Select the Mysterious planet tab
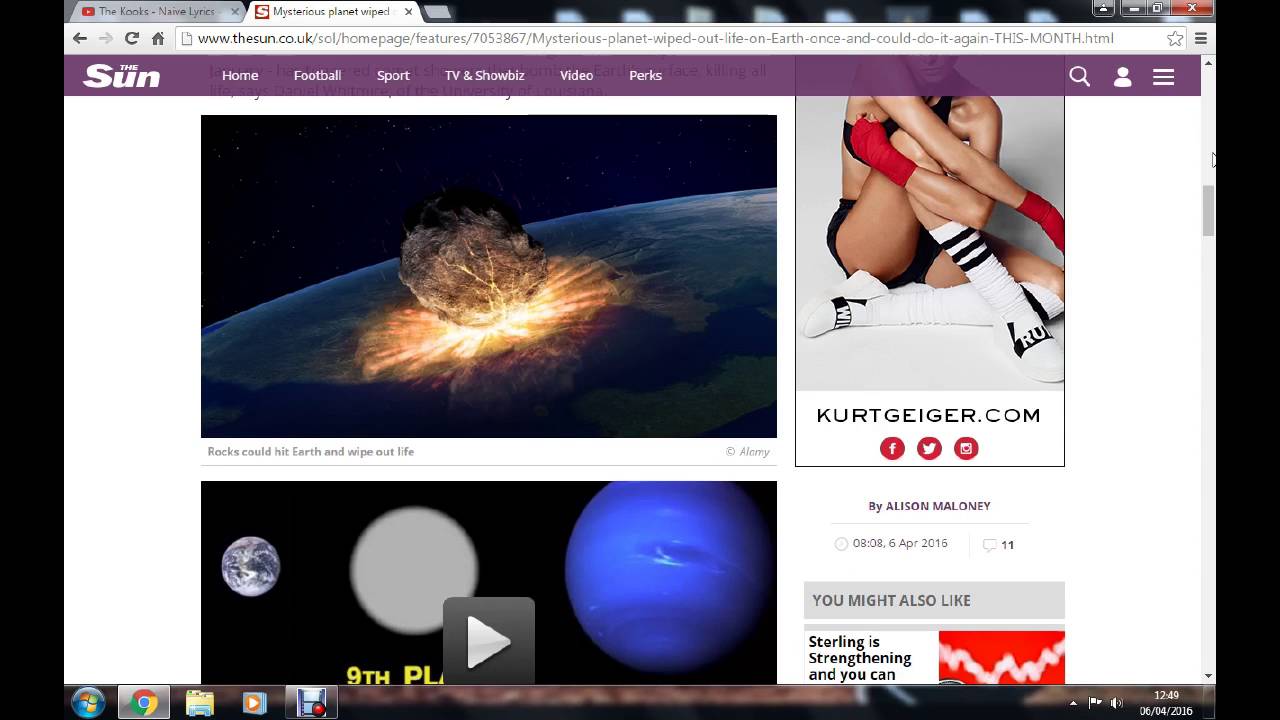This screenshot has height=720, width=1280. click(x=331, y=12)
